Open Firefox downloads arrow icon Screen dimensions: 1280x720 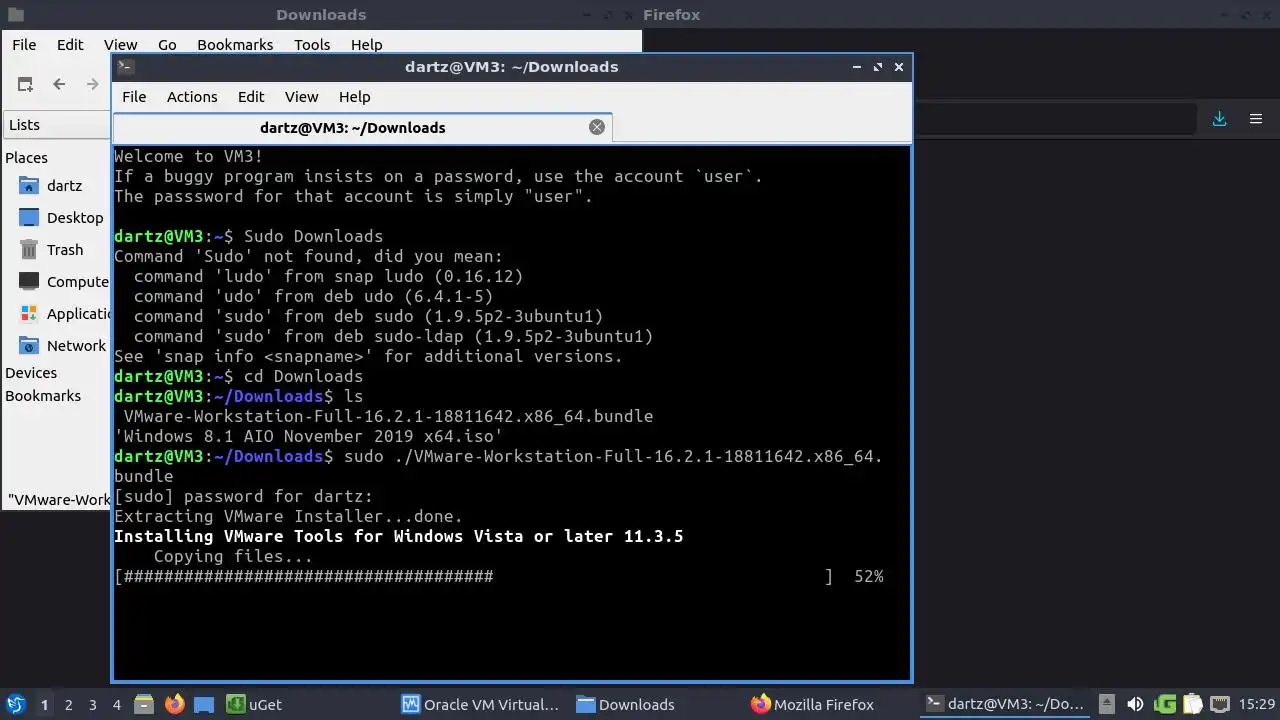tap(1219, 119)
